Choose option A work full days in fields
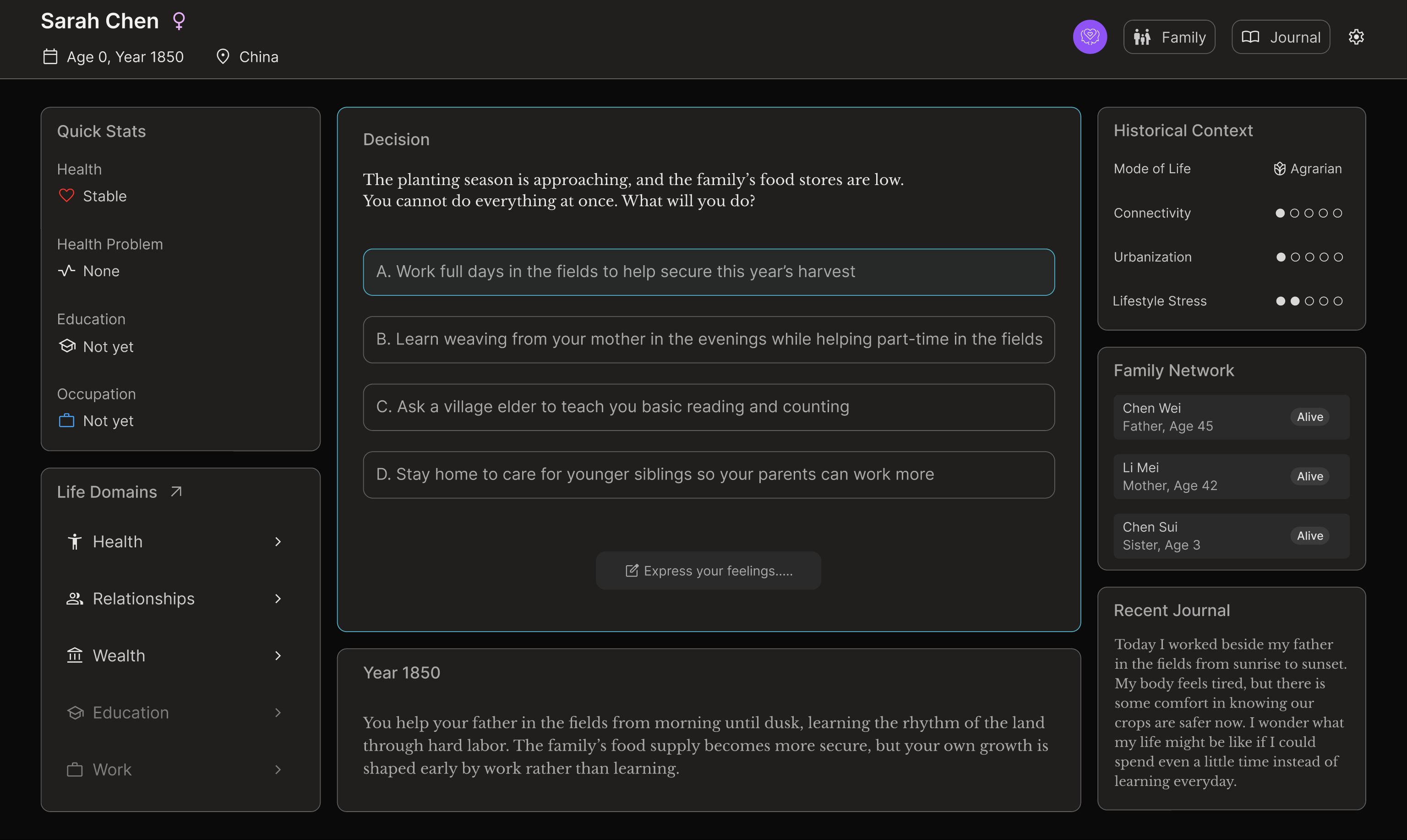Viewport: 1407px width, 840px height. (x=709, y=272)
